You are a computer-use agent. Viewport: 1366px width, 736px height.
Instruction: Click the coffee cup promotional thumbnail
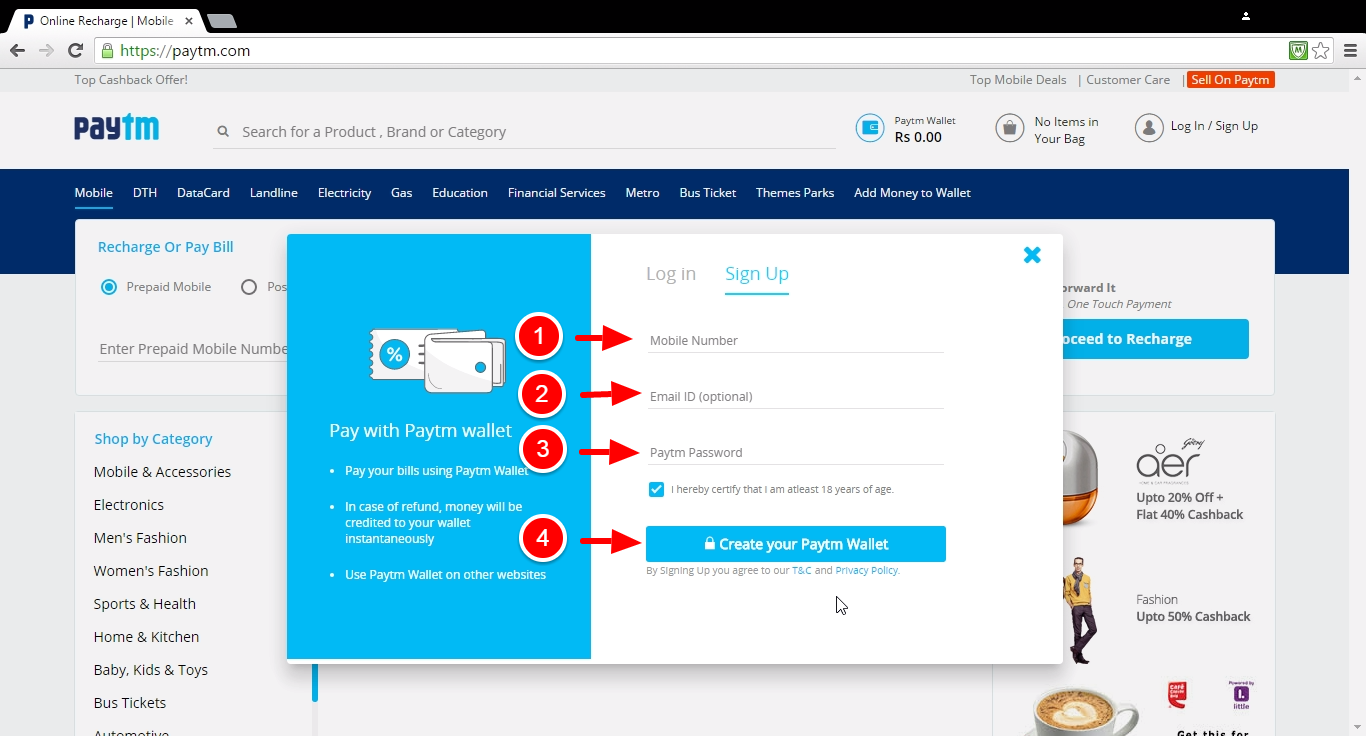1084,711
